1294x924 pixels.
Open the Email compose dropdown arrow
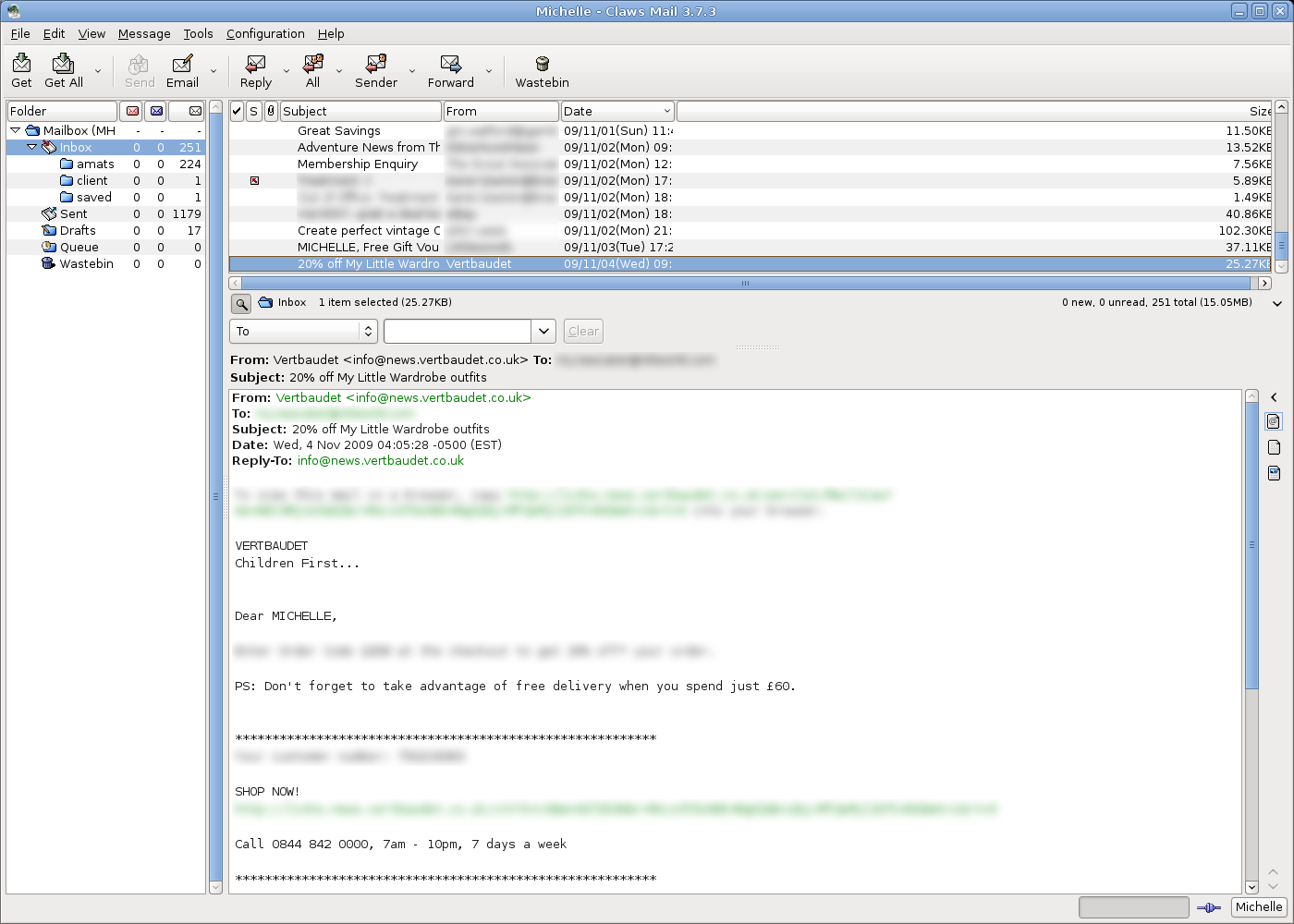(214, 71)
